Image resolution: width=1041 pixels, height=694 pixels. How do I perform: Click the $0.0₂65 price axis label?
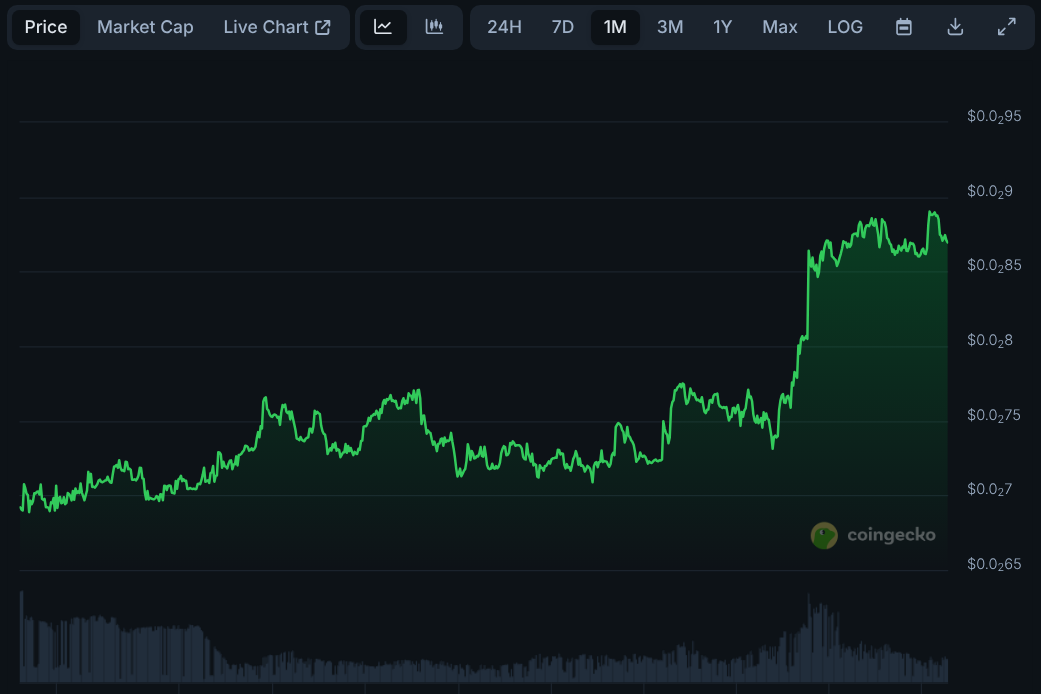click(994, 564)
